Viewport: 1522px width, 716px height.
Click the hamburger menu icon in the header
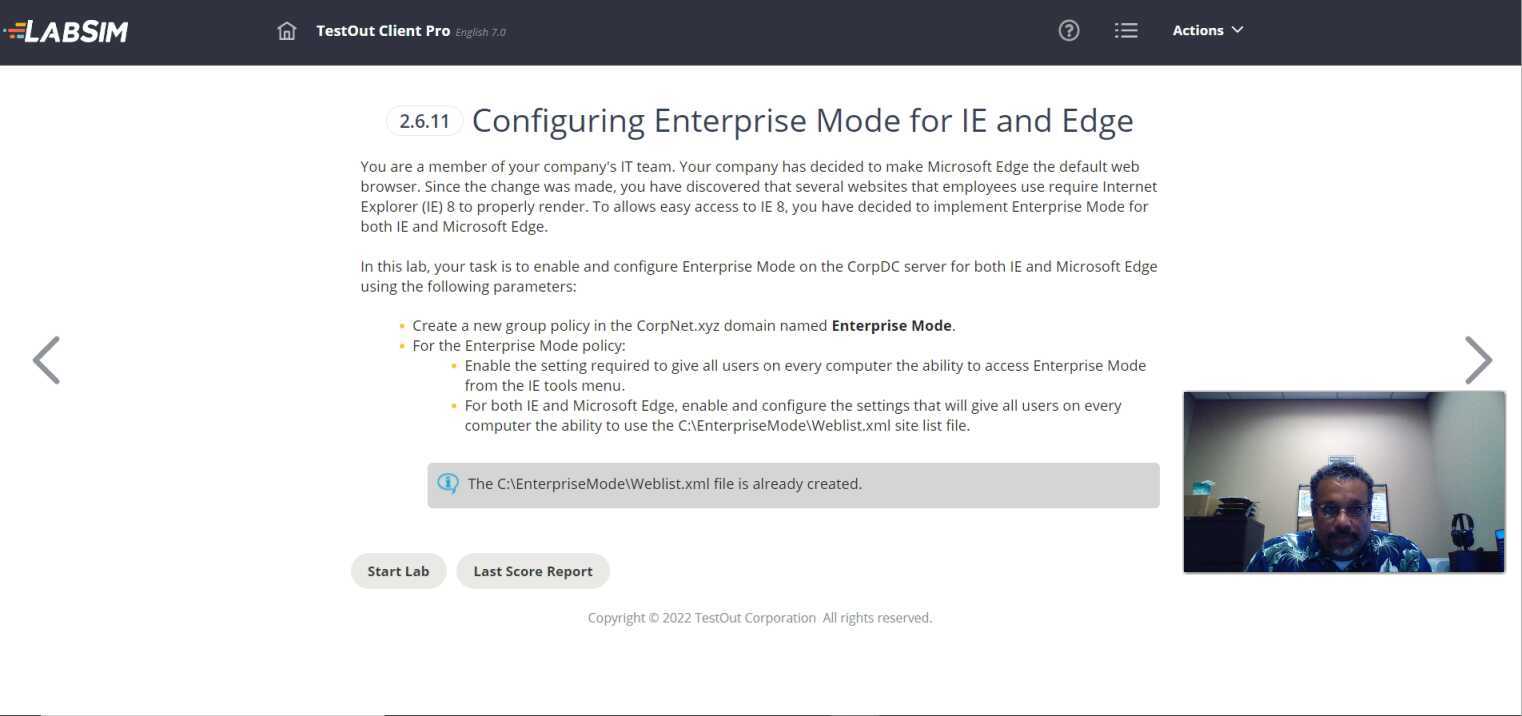pyautogui.click(x=1126, y=30)
